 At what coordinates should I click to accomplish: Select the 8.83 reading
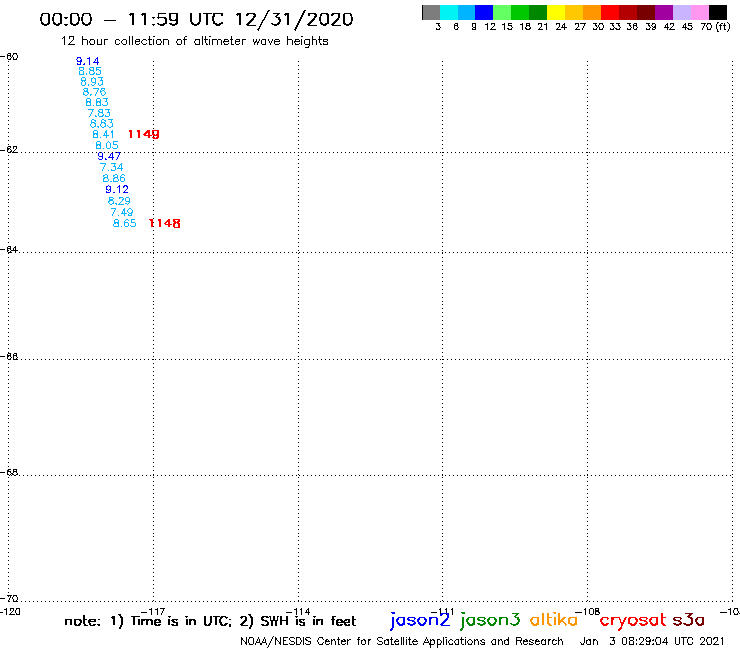coord(97,102)
